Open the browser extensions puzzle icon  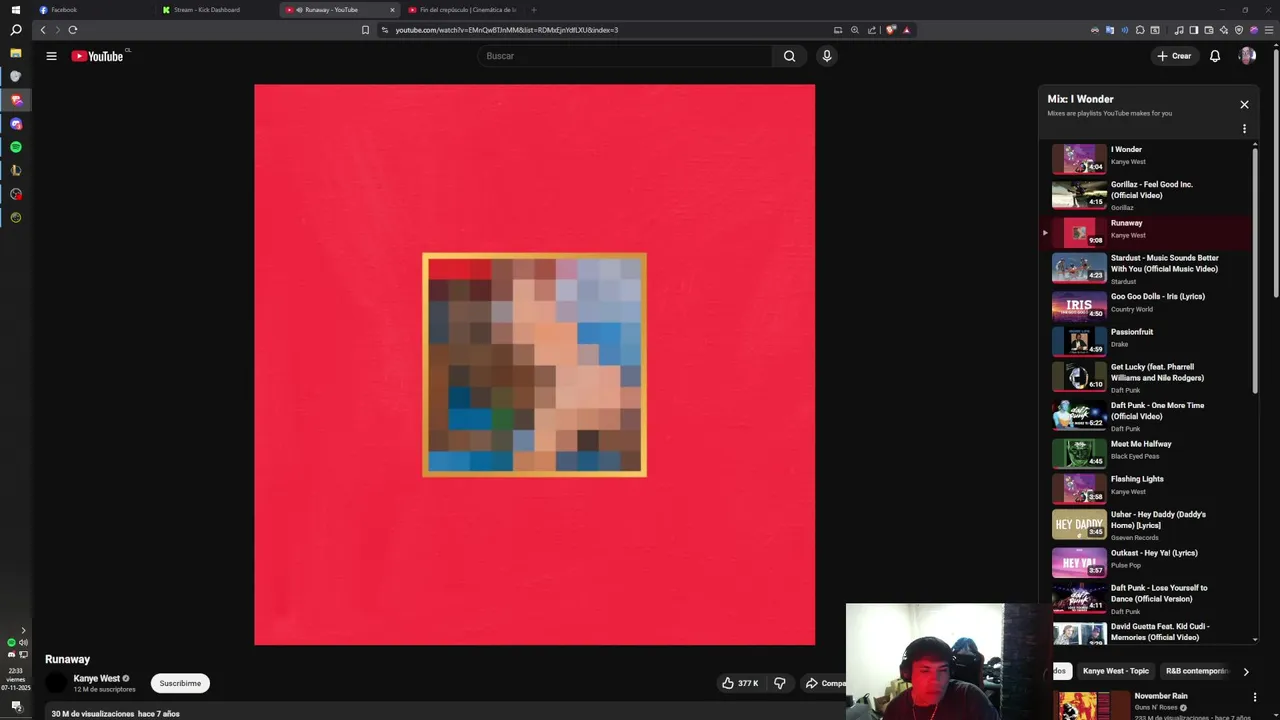(1140, 30)
